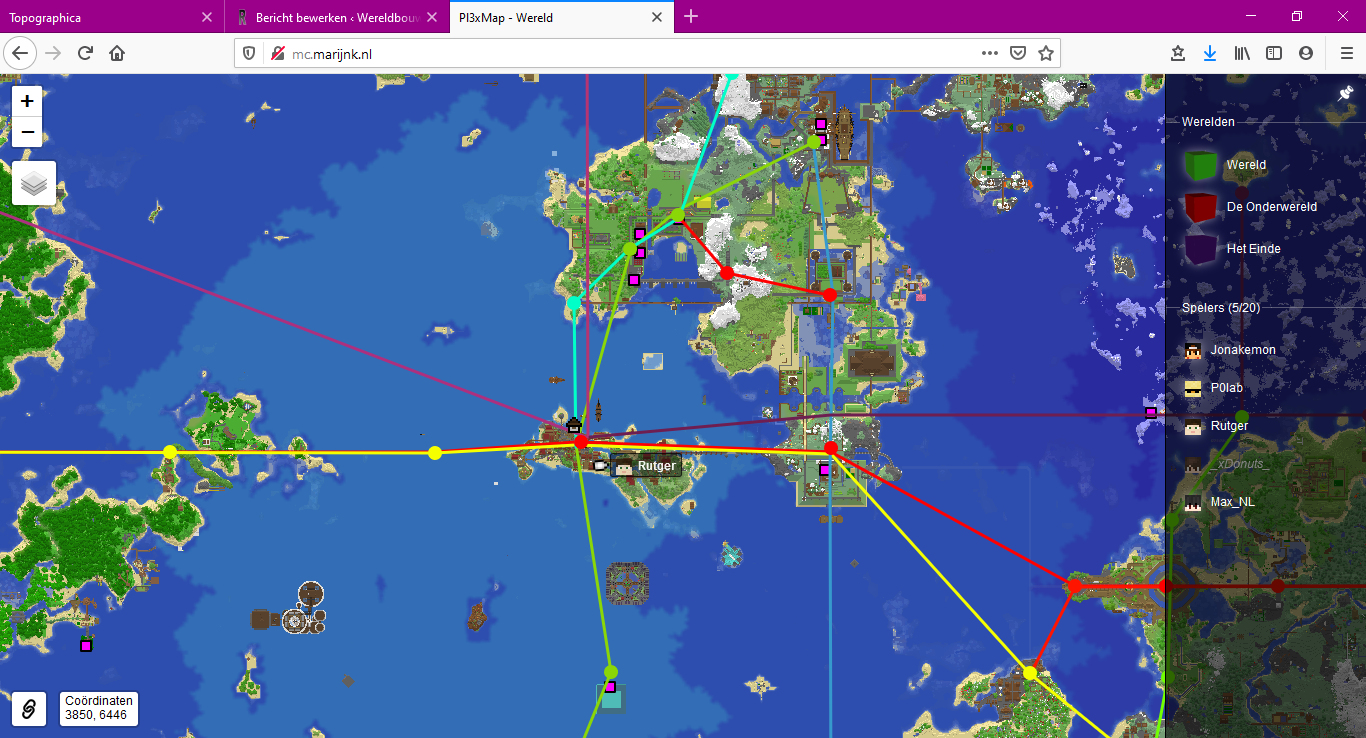The image size is (1366, 738).
Task: Open page actions three-dot menu
Action: point(989,54)
